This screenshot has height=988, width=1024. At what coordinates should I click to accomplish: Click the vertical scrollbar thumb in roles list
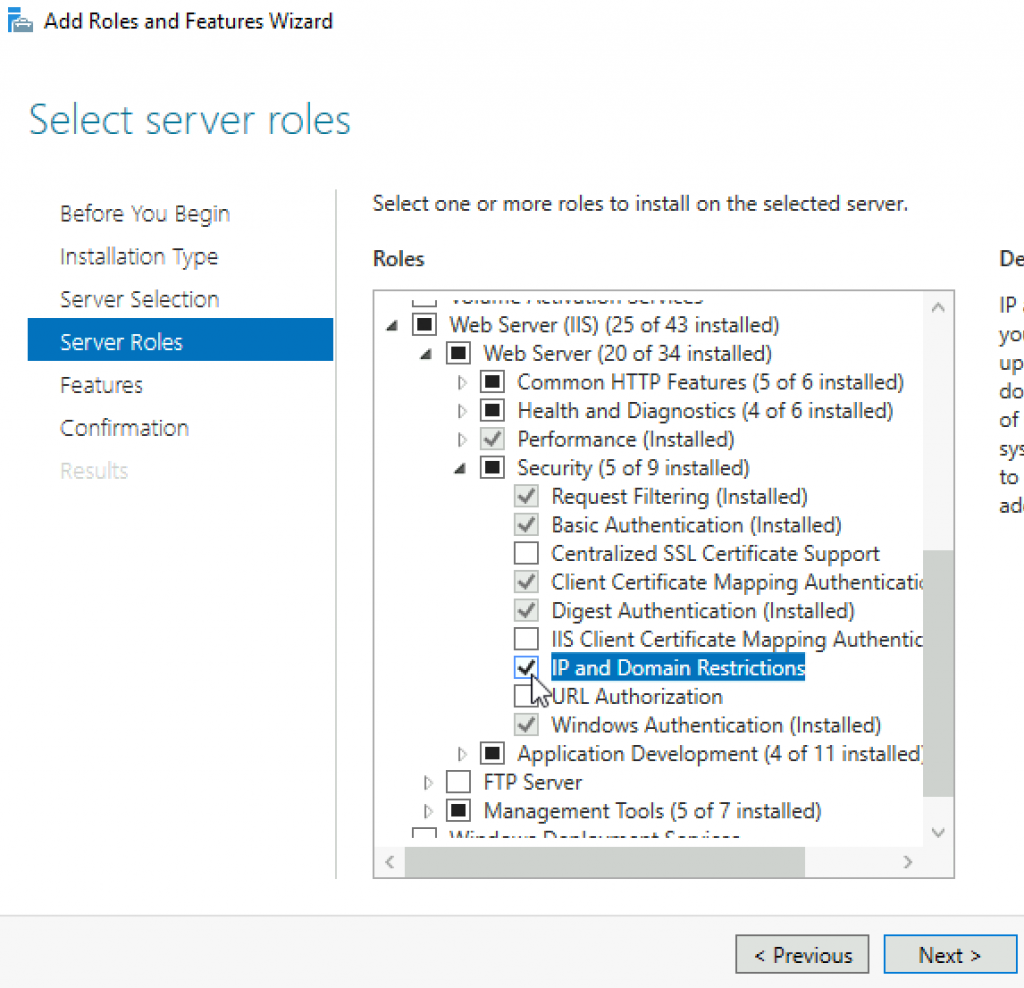click(x=938, y=673)
